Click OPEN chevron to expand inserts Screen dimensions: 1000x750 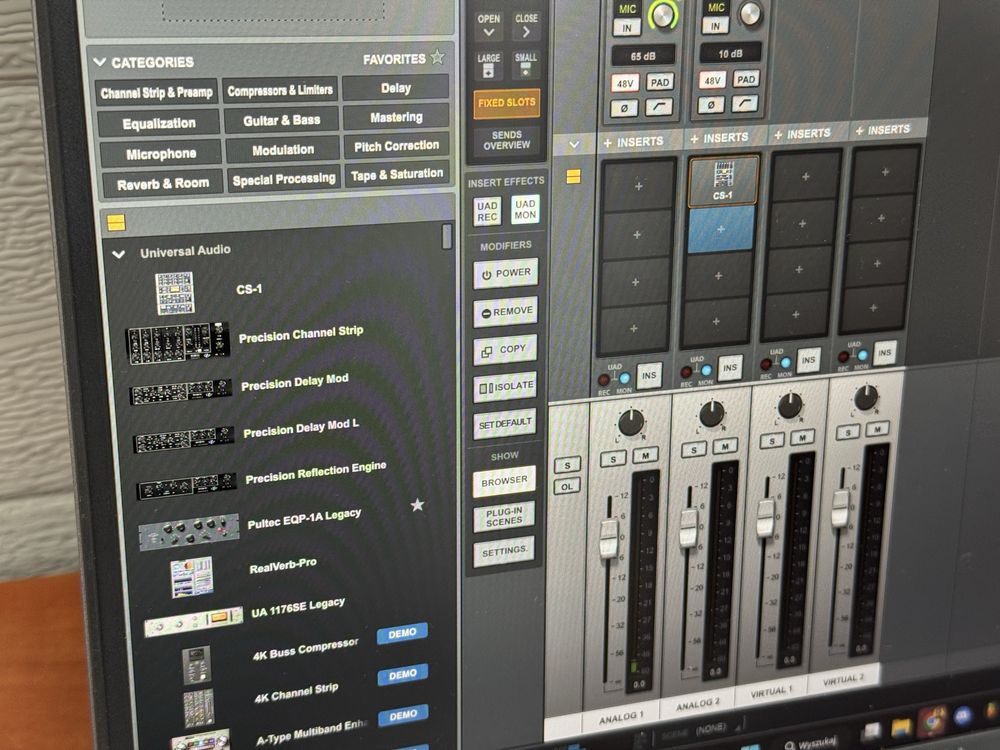[489, 27]
